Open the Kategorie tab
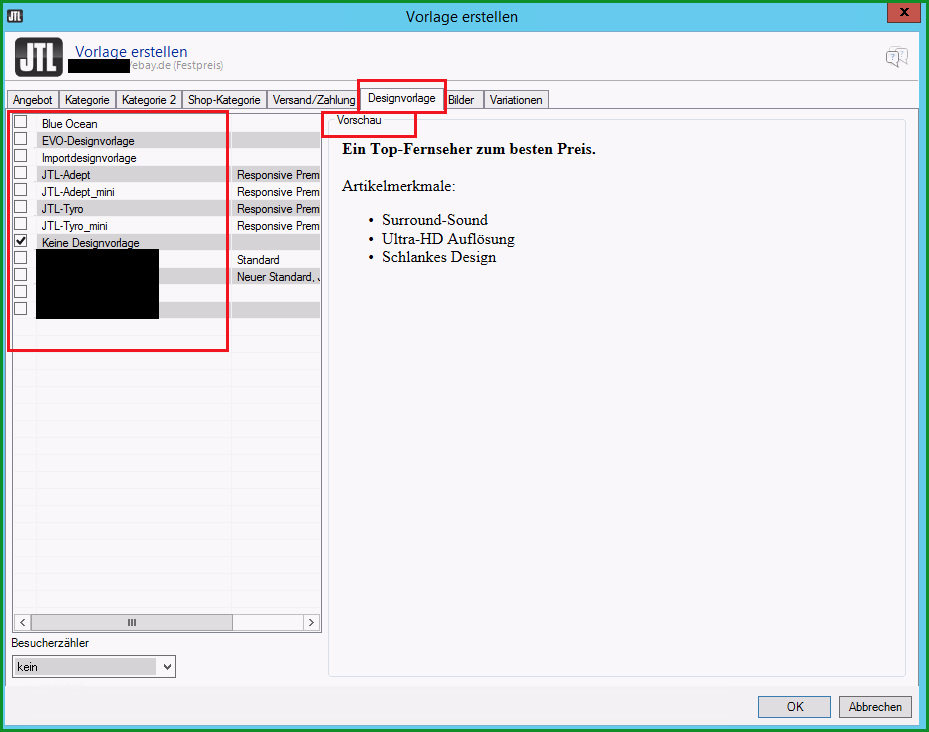The height and width of the screenshot is (732, 929). point(87,100)
